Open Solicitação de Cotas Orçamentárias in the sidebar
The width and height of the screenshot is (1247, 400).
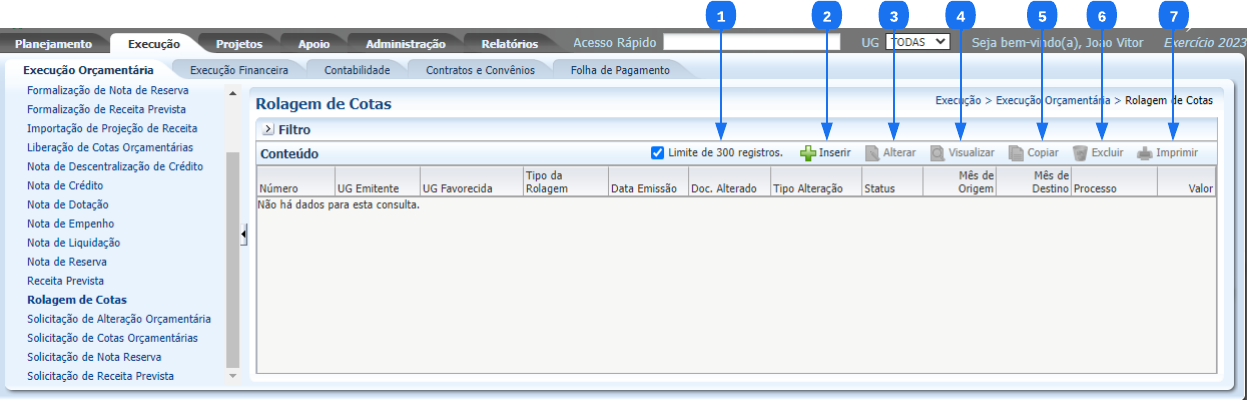(x=112, y=338)
